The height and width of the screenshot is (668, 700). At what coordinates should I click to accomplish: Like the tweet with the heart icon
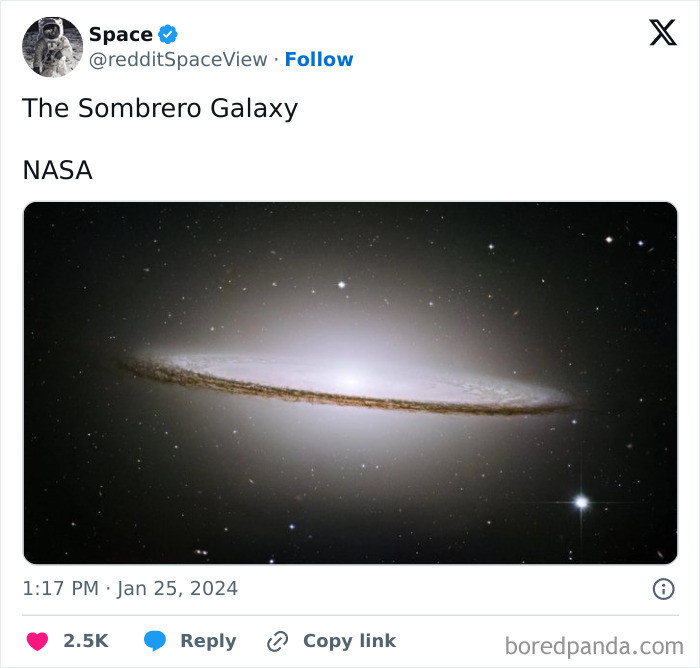click(x=38, y=641)
